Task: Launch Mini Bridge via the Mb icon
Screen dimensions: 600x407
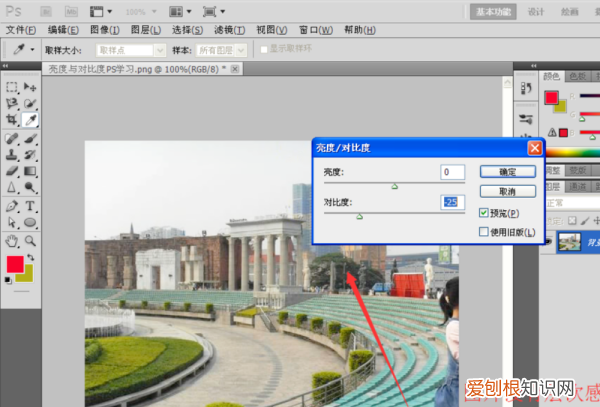Action: (71, 12)
